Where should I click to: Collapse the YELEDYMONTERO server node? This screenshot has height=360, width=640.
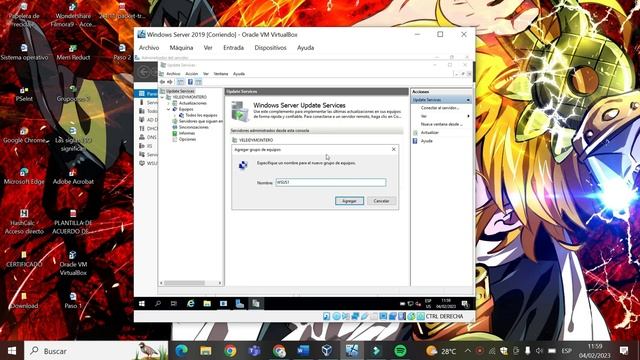coord(163,97)
